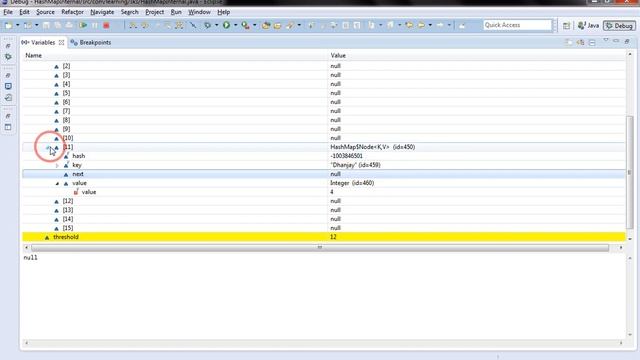Open the Run launch dropdown arrow

click(x=236, y=25)
